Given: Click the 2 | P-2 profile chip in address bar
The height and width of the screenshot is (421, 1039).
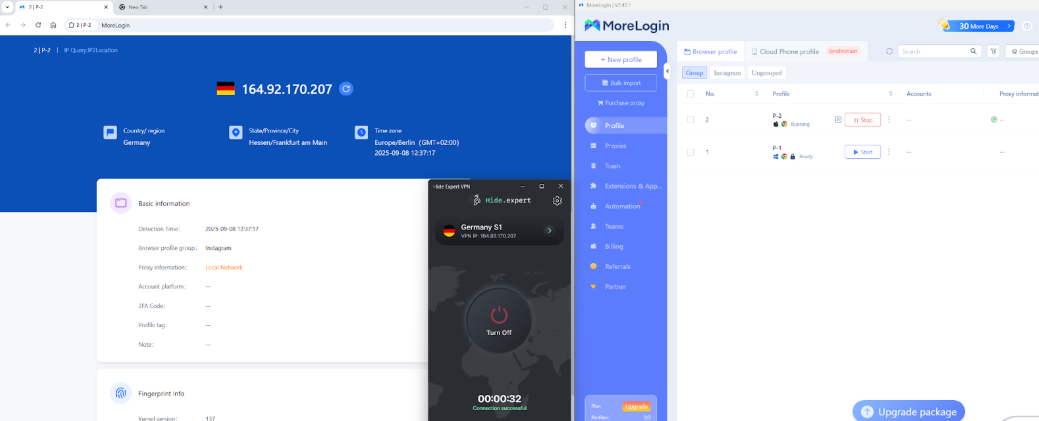Looking at the screenshot, I should click(81, 25).
